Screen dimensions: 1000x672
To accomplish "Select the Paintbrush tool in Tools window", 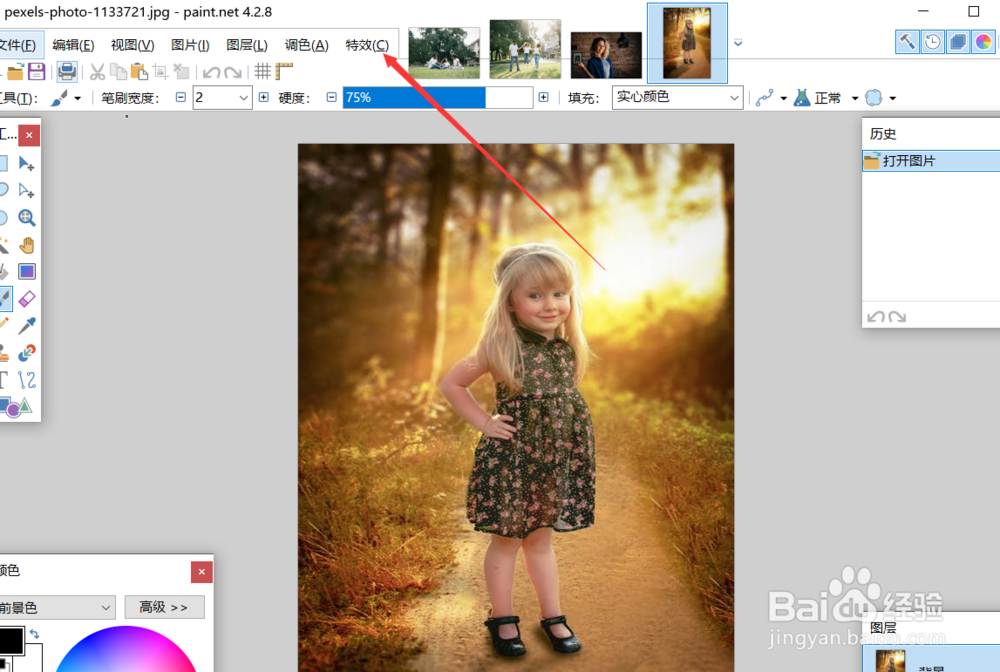I will pos(5,298).
